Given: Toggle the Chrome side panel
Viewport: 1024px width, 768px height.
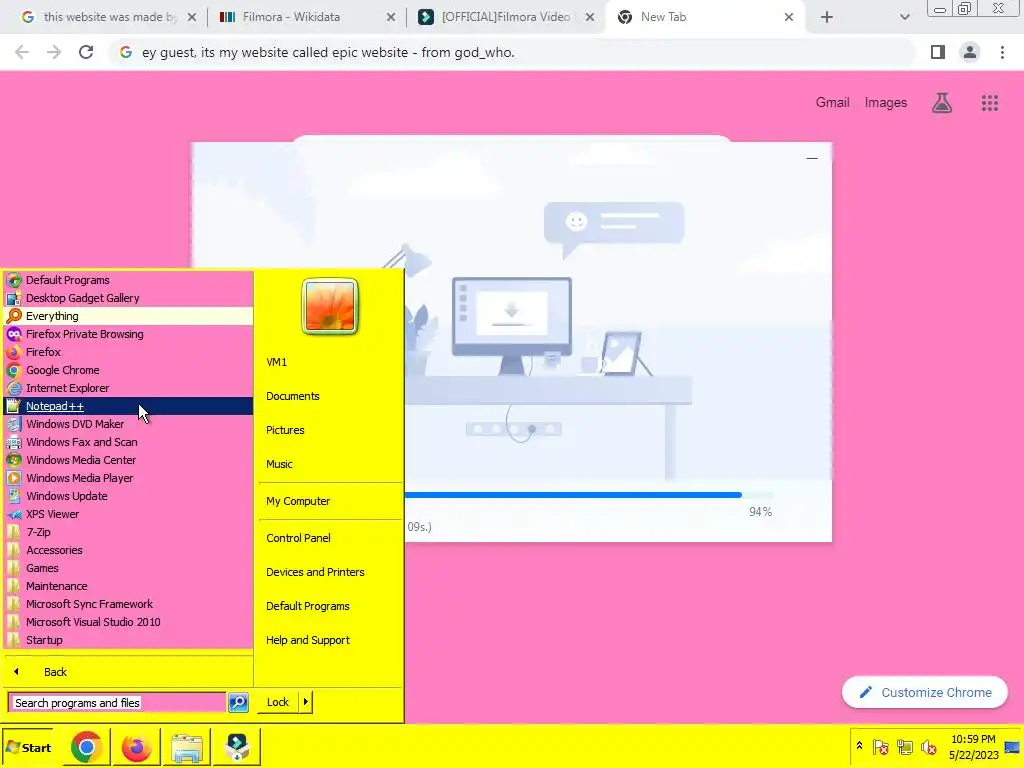Looking at the screenshot, I should 938,52.
